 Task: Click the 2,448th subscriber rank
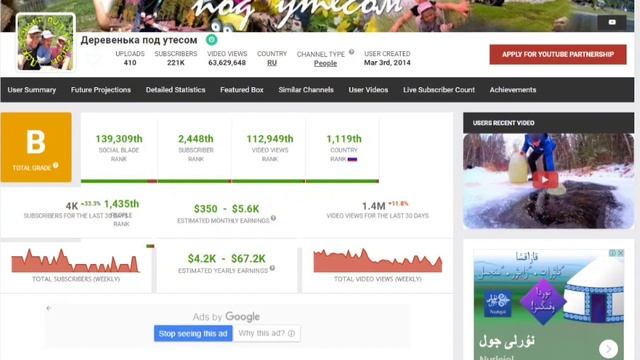coord(196,139)
